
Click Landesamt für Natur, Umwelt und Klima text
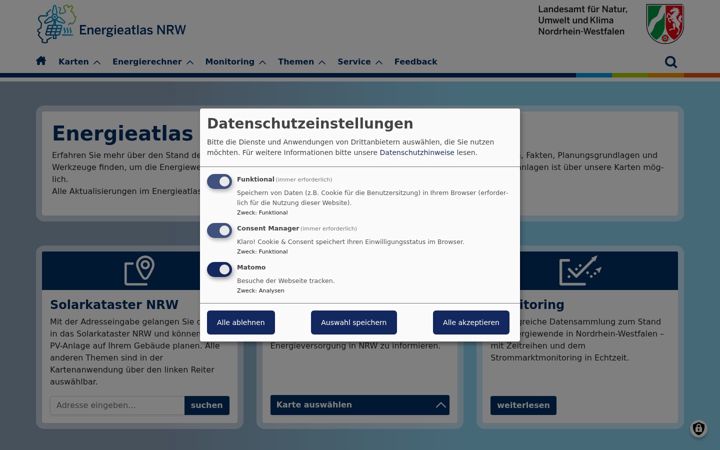tap(582, 20)
